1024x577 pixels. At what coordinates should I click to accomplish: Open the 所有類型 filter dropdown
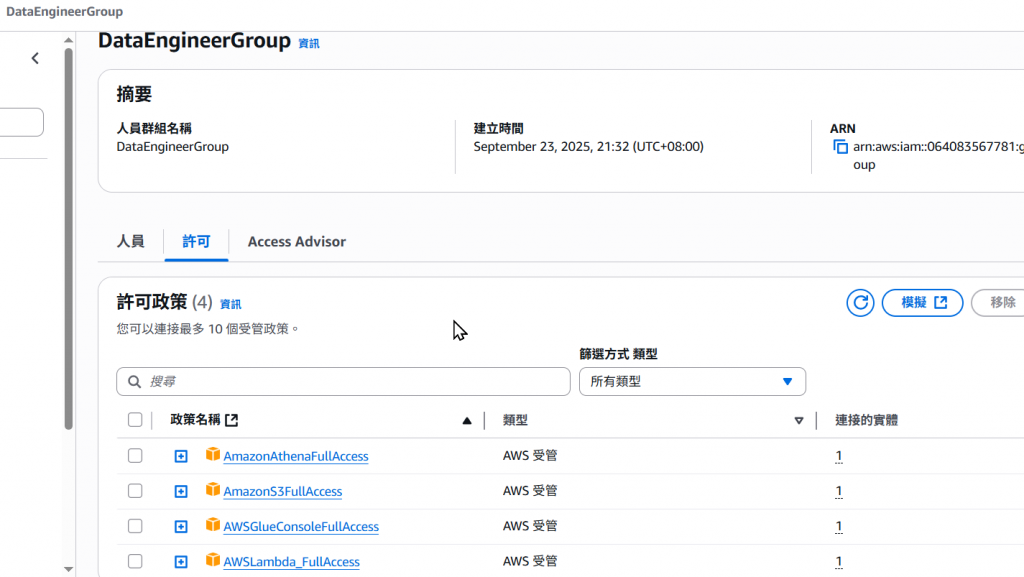[x=692, y=381]
